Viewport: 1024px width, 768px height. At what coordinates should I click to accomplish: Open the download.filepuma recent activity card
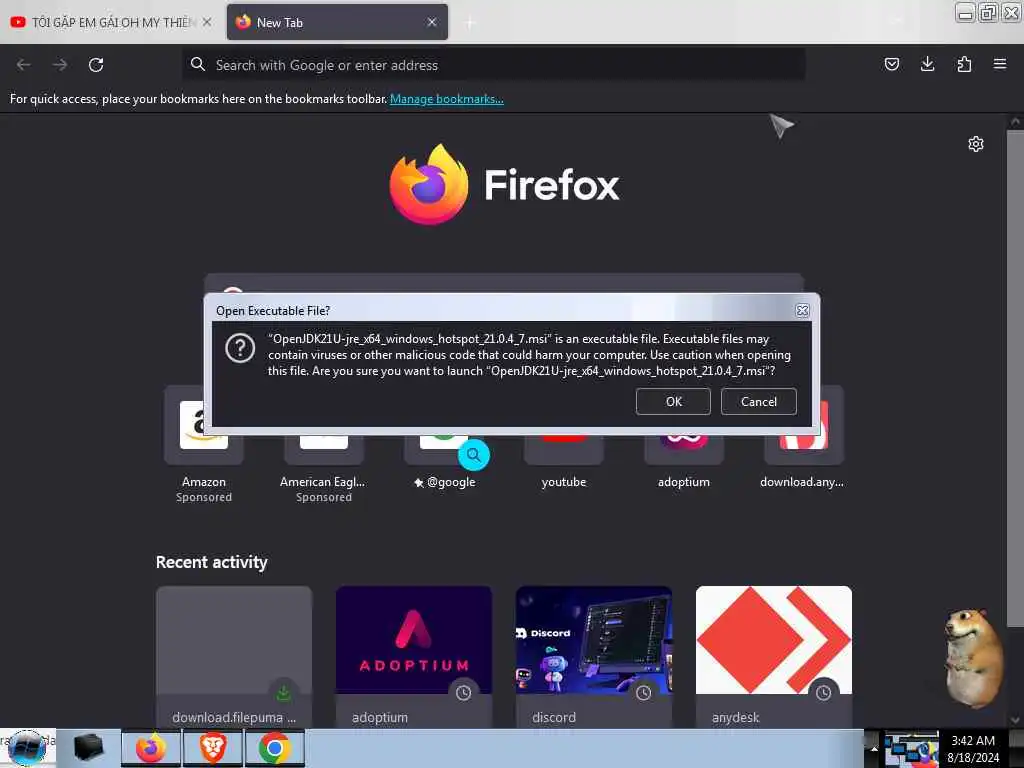(x=234, y=657)
